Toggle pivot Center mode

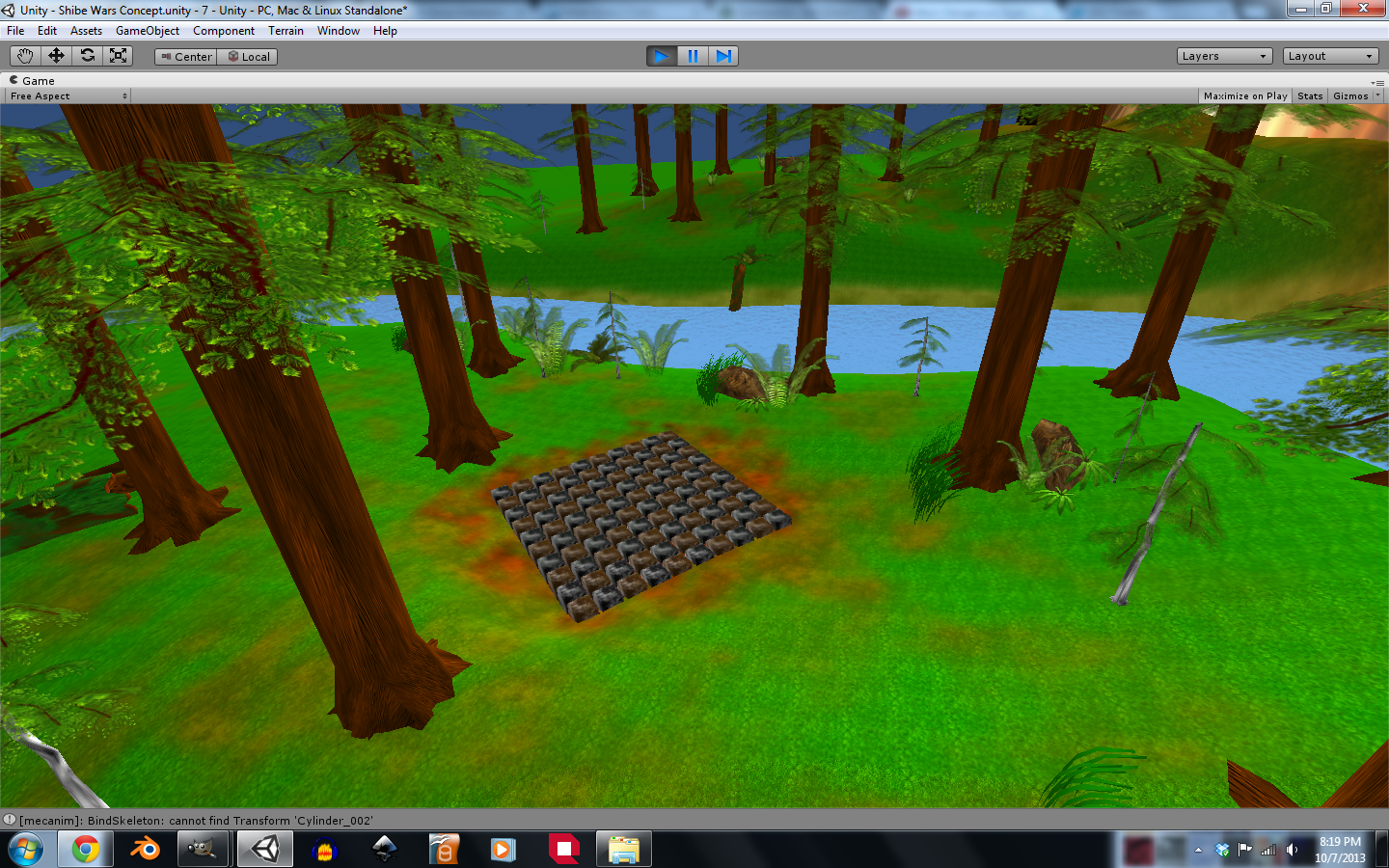click(x=185, y=57)
